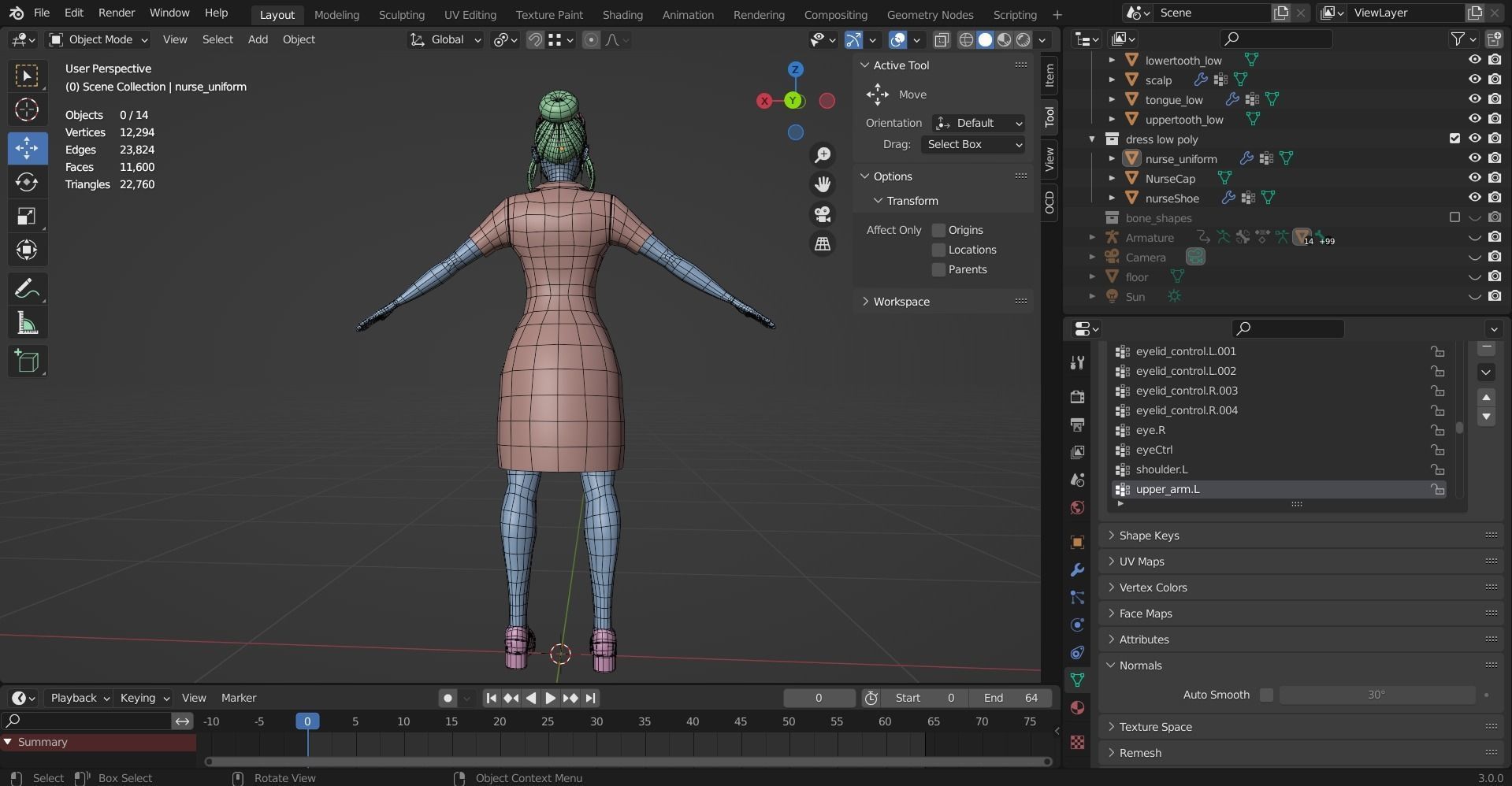The width and height of the screenshot is (1512, 786).
Task: Click current frame number field
Action: [x=819, y=698]
